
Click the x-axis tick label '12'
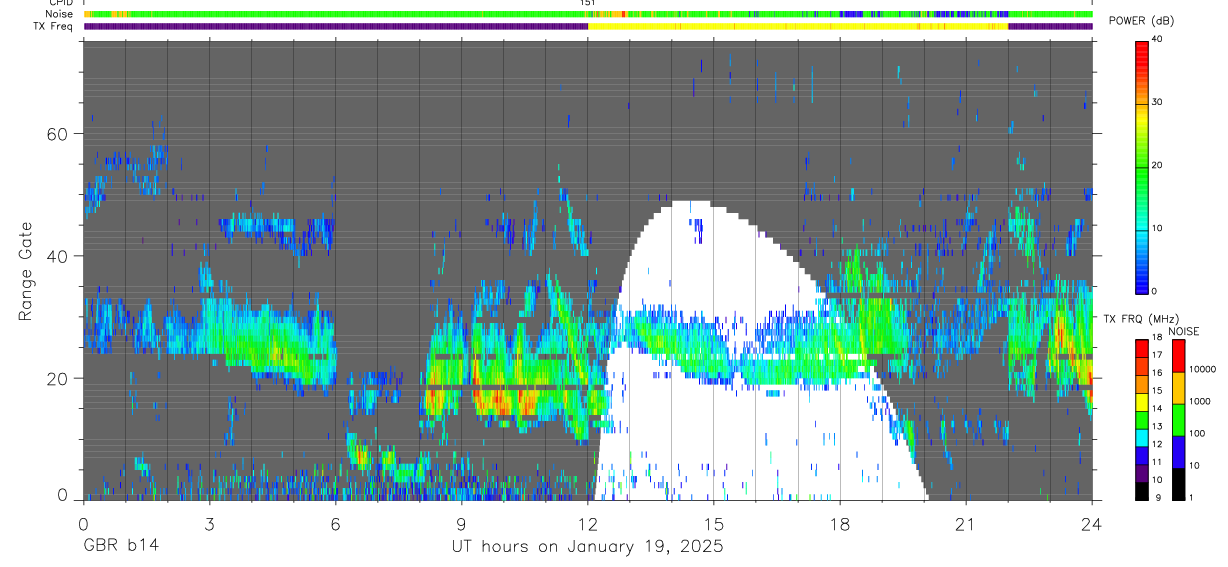click(587, 523)
